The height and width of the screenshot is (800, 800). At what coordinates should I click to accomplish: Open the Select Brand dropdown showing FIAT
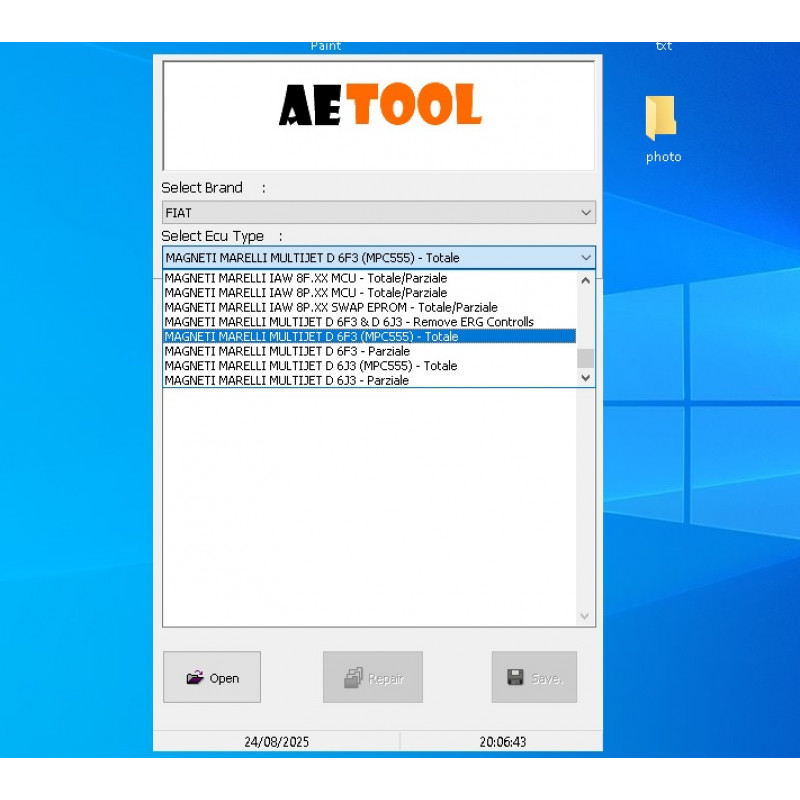pos(584,212)
